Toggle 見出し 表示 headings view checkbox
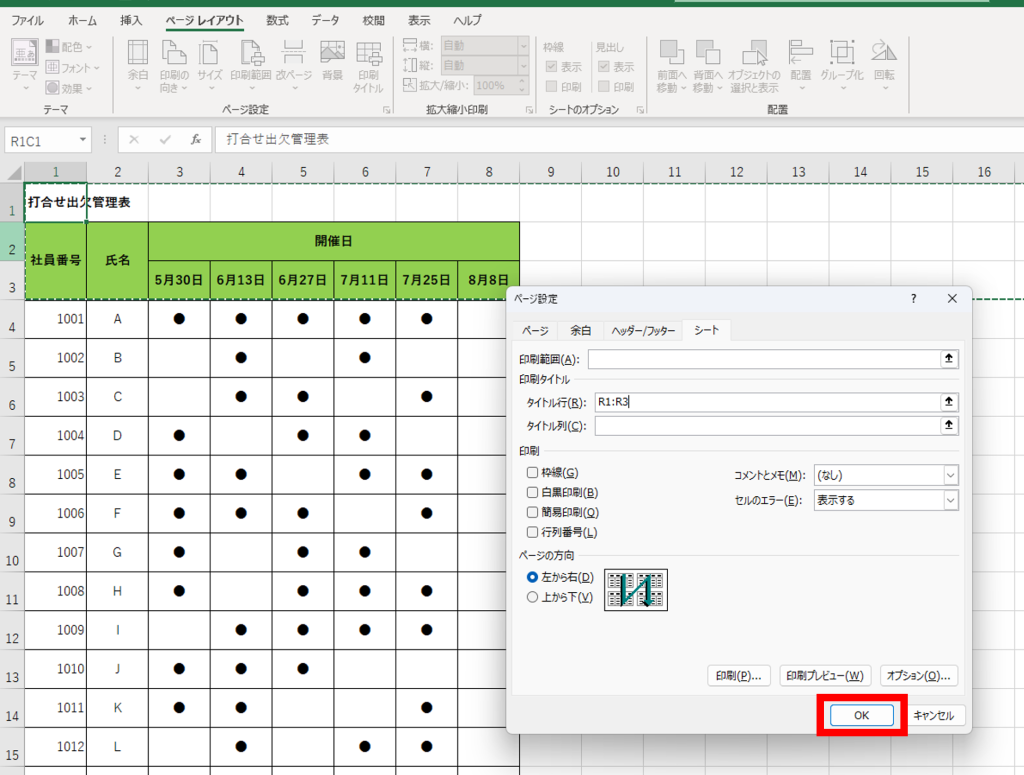This screenshot has width=1024, height=775. 603,67
